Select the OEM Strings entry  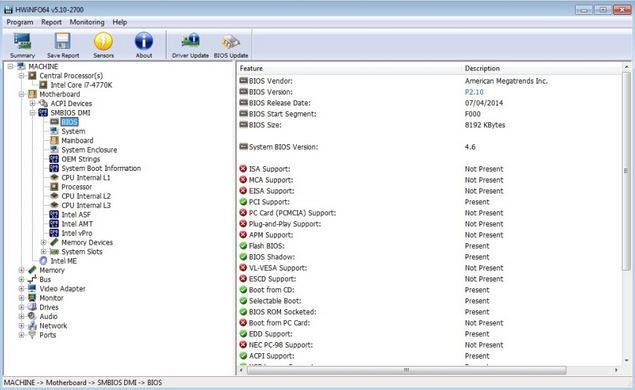pyautogui.click(x=81, y=159)
